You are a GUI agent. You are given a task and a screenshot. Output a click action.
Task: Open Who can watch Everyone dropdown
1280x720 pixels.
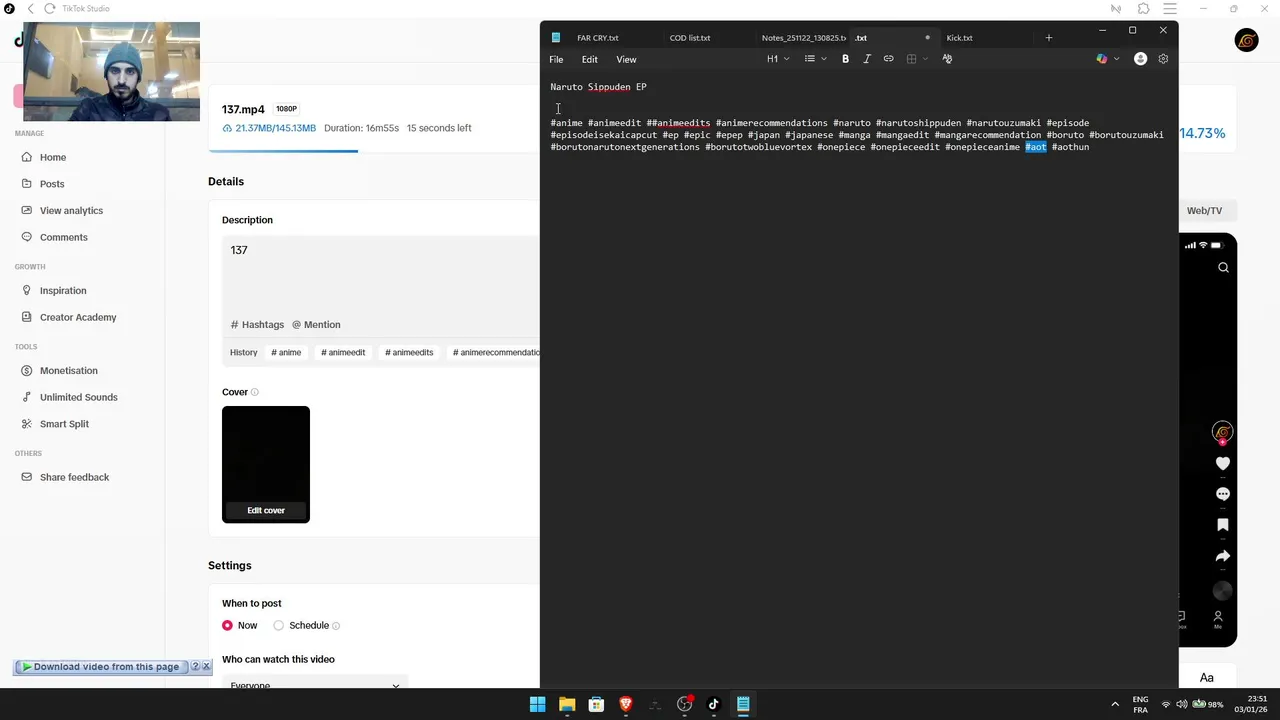pos(314,685)
